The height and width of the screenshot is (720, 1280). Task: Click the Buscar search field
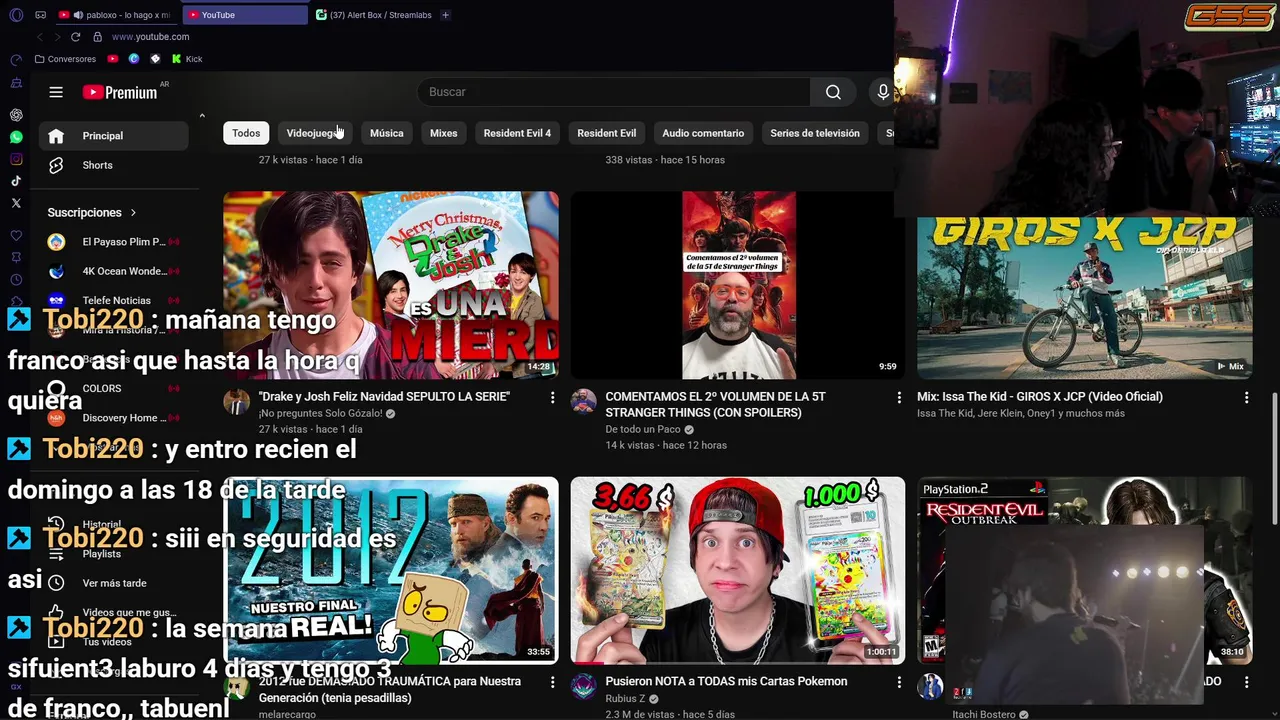614,92
